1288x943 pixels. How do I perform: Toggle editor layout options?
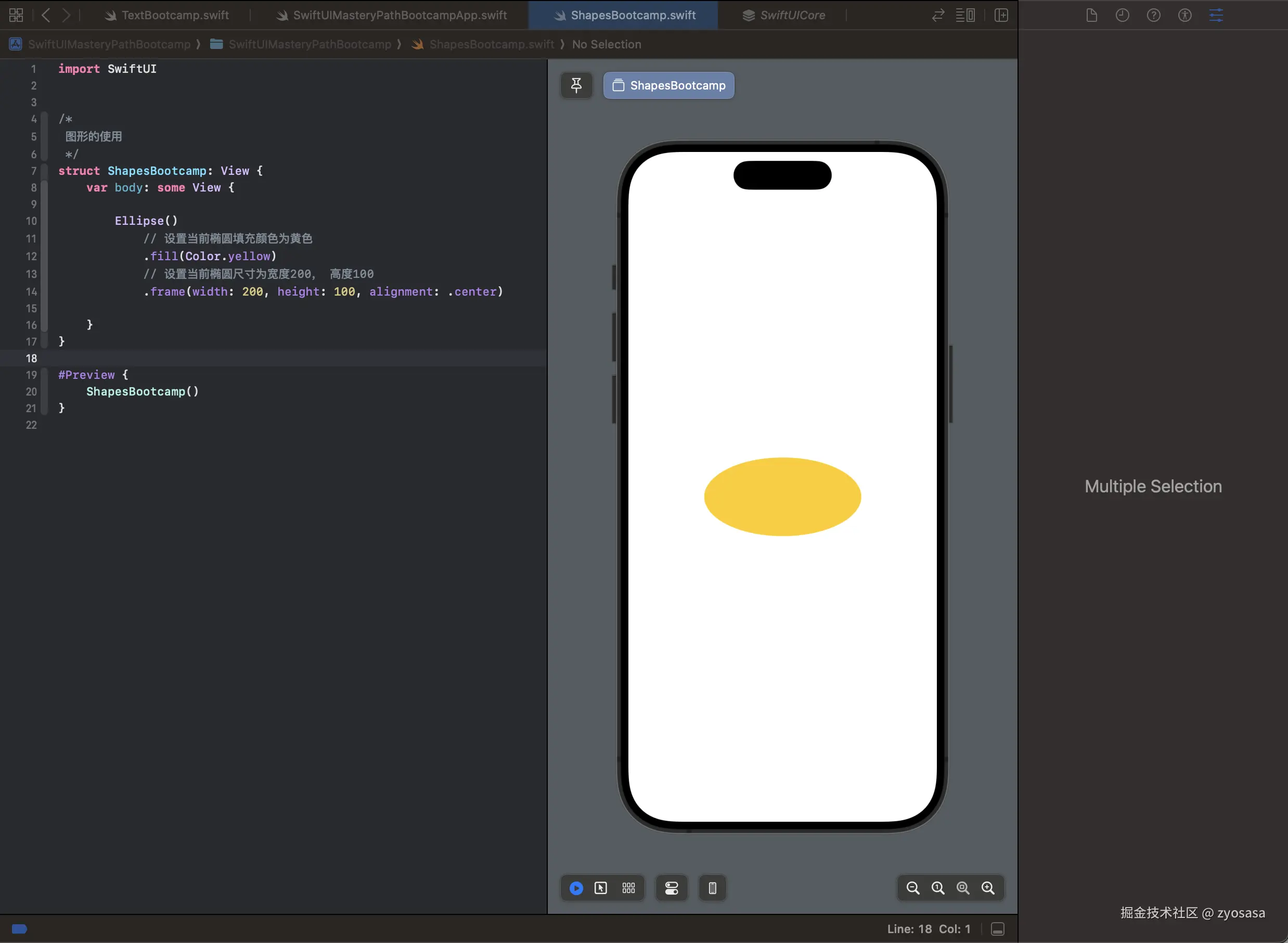click(x=965, y=16)
